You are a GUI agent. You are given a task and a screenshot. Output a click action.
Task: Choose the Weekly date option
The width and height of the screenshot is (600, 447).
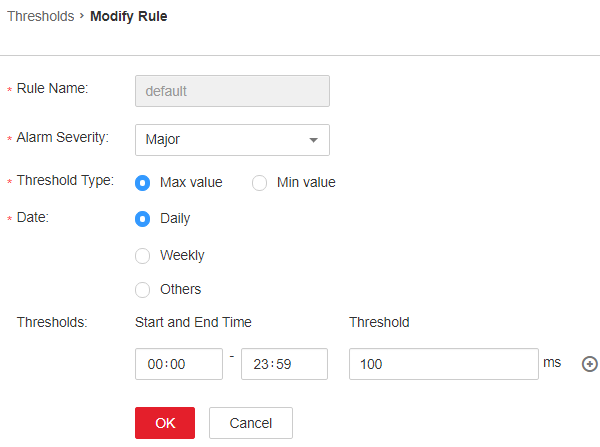[142, 256]
